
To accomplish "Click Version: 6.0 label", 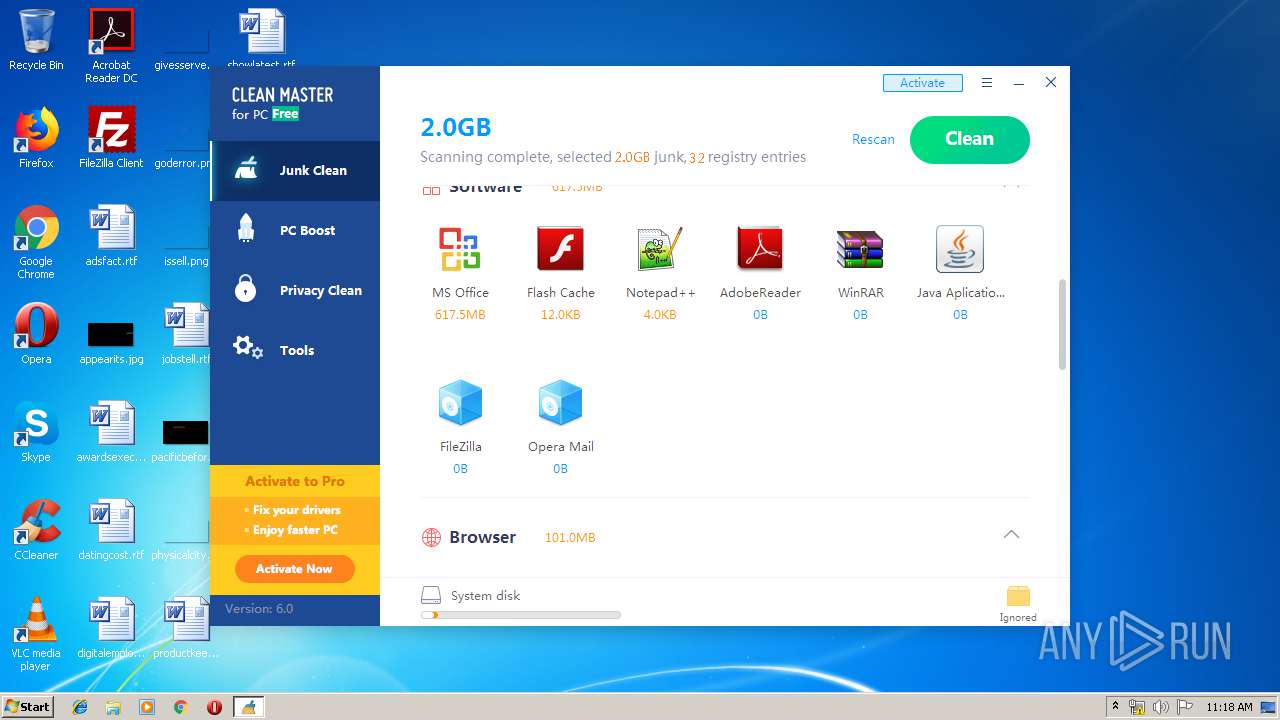I will 259,608.
